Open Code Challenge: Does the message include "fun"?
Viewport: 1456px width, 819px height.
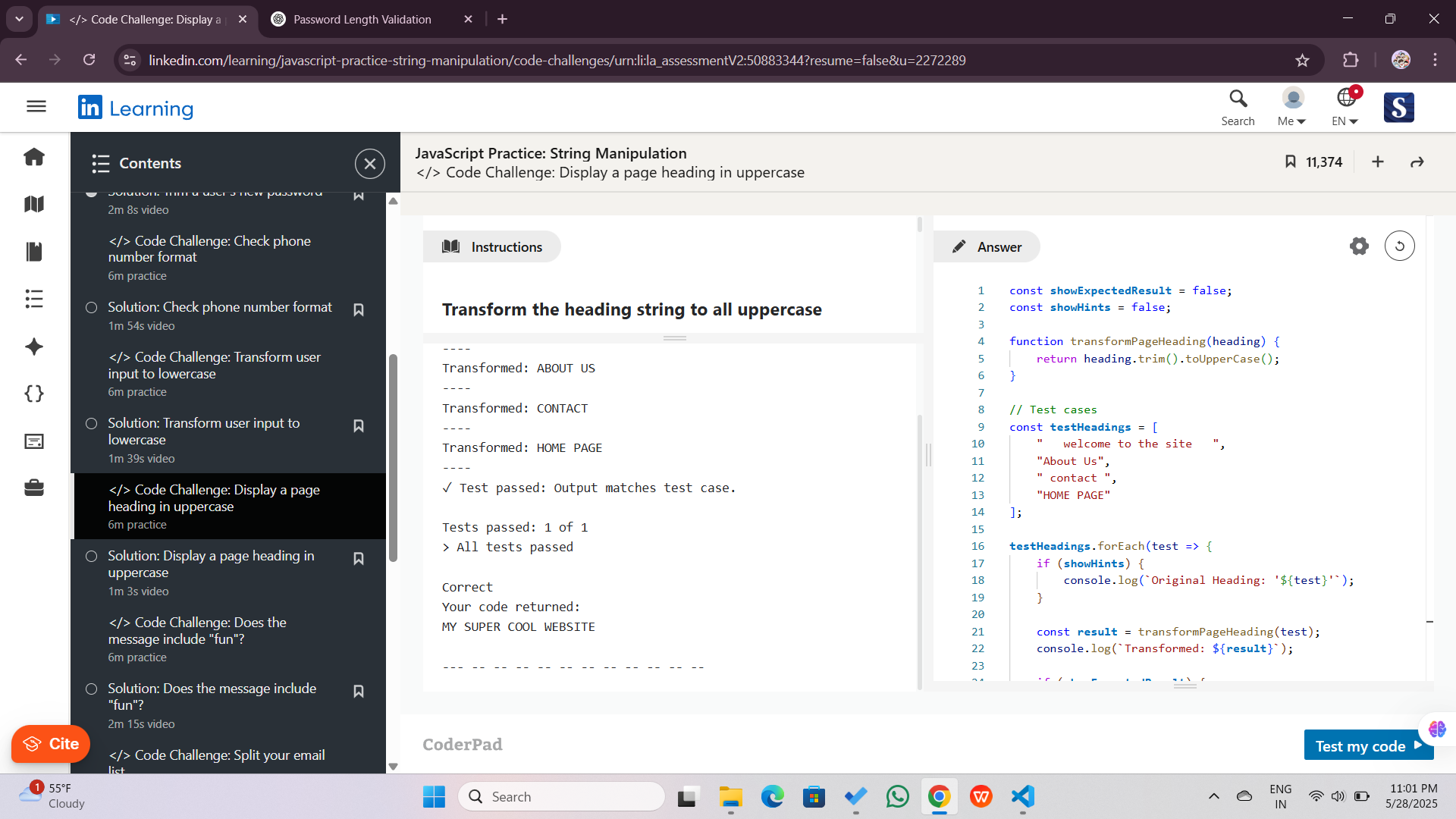coord(197,631)
